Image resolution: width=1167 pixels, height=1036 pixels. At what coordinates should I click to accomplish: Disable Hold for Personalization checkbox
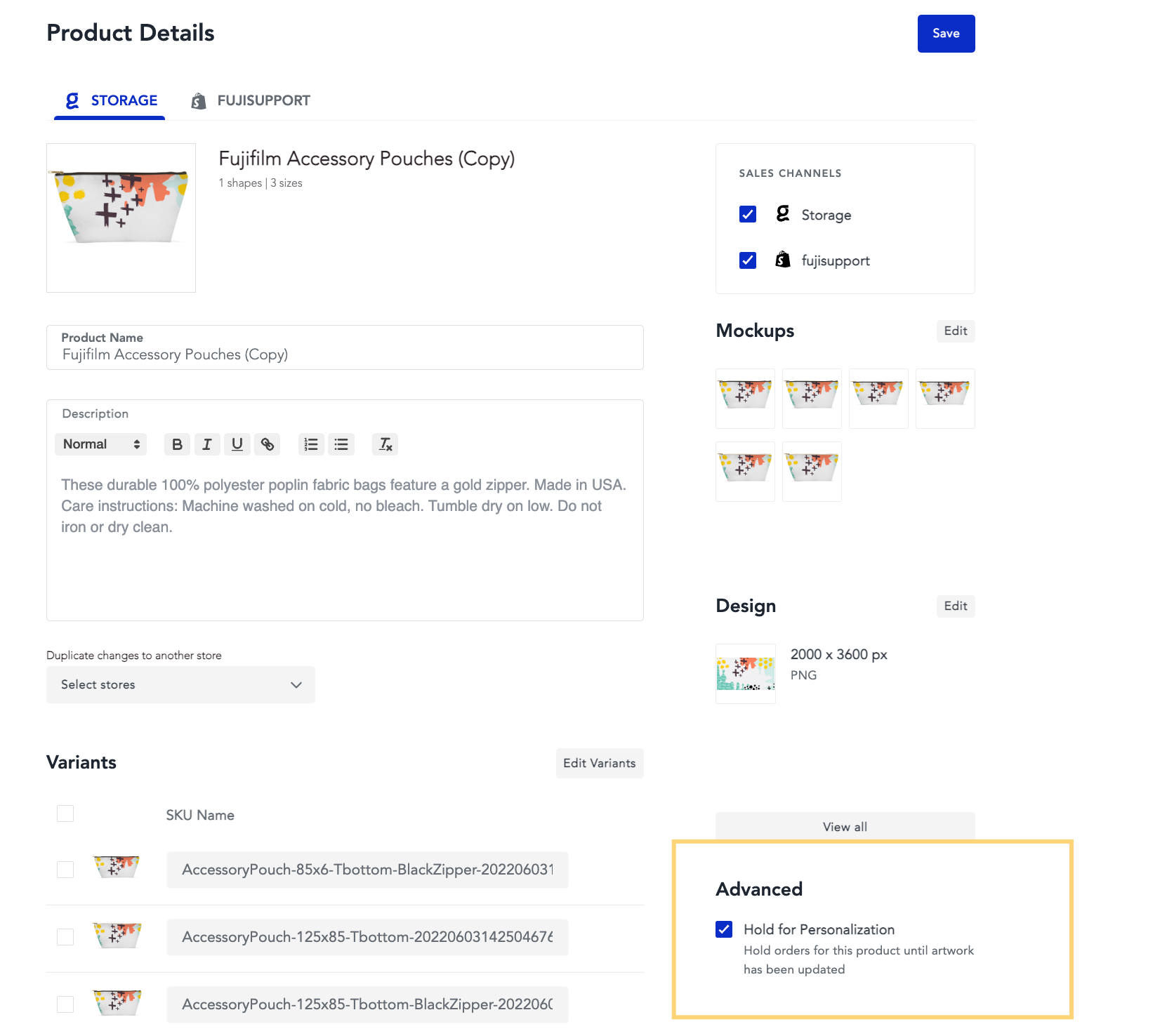pos(724,929)
